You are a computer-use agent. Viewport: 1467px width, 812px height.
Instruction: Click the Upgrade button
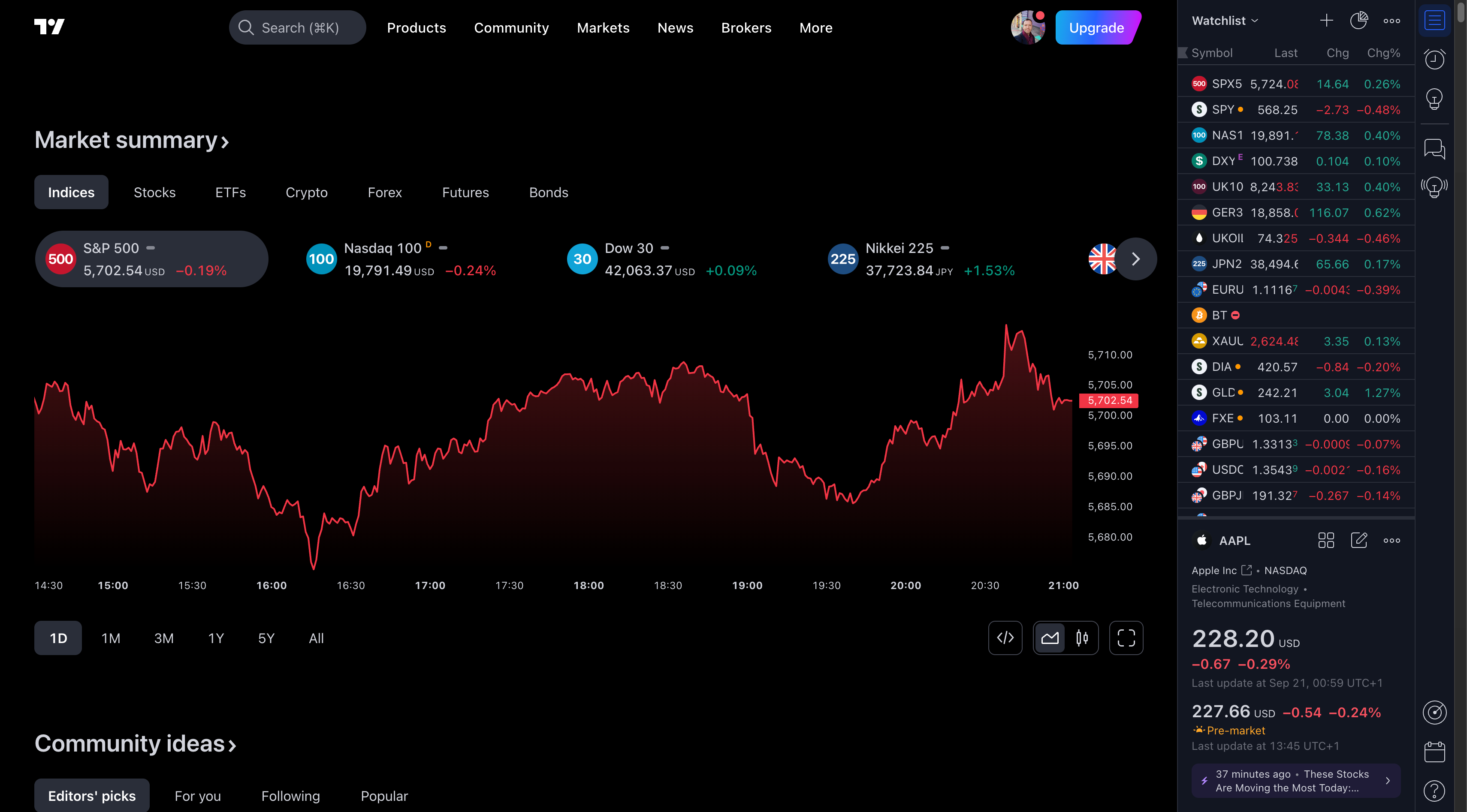1097,27
